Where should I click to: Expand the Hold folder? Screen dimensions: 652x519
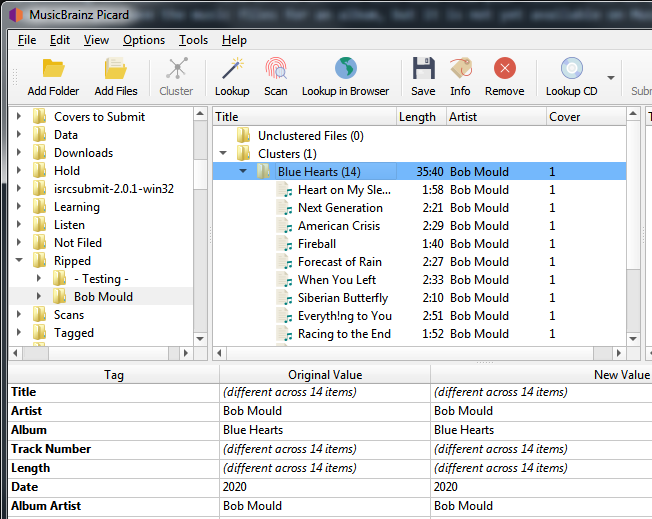[x=19, y=171]
